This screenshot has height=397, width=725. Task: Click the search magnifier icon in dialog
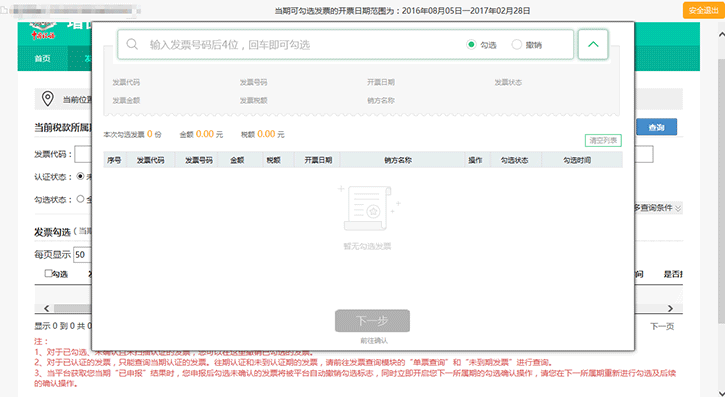click(132, 44)
